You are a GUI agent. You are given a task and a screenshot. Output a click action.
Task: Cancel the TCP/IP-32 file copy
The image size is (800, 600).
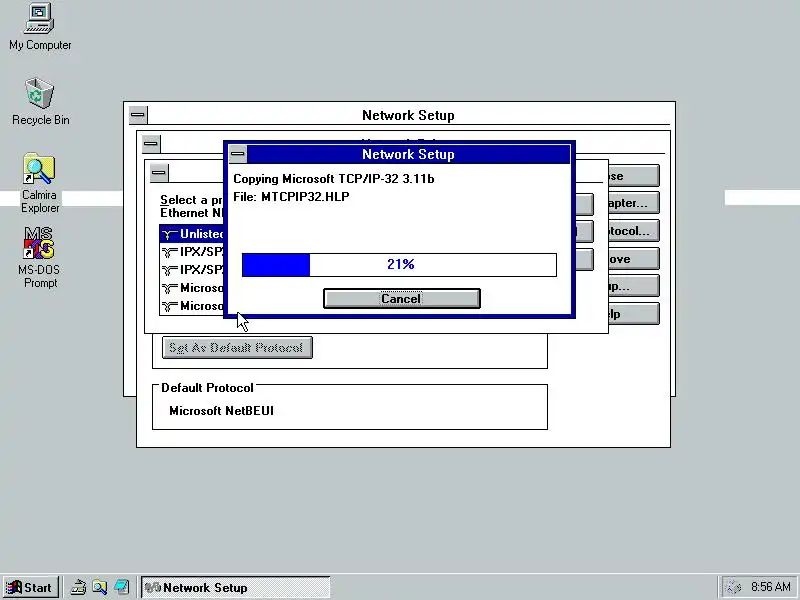[402, 298]
